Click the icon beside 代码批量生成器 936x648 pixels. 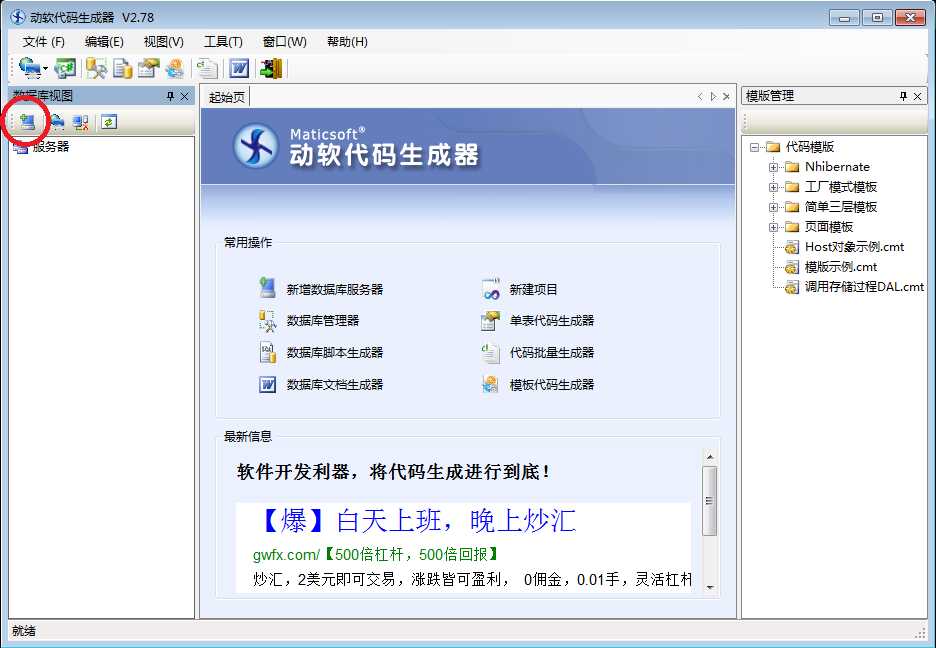tap(491, 353)
